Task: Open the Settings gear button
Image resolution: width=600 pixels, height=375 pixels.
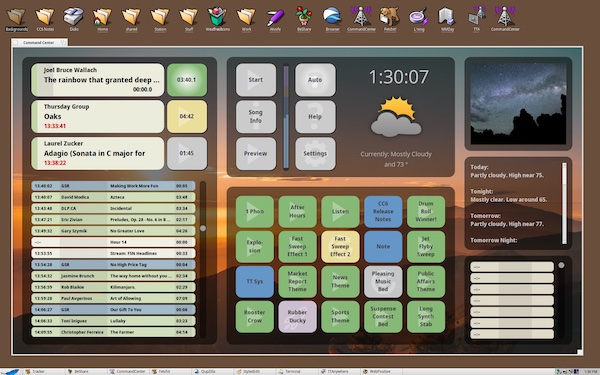Action: [315, 153]
